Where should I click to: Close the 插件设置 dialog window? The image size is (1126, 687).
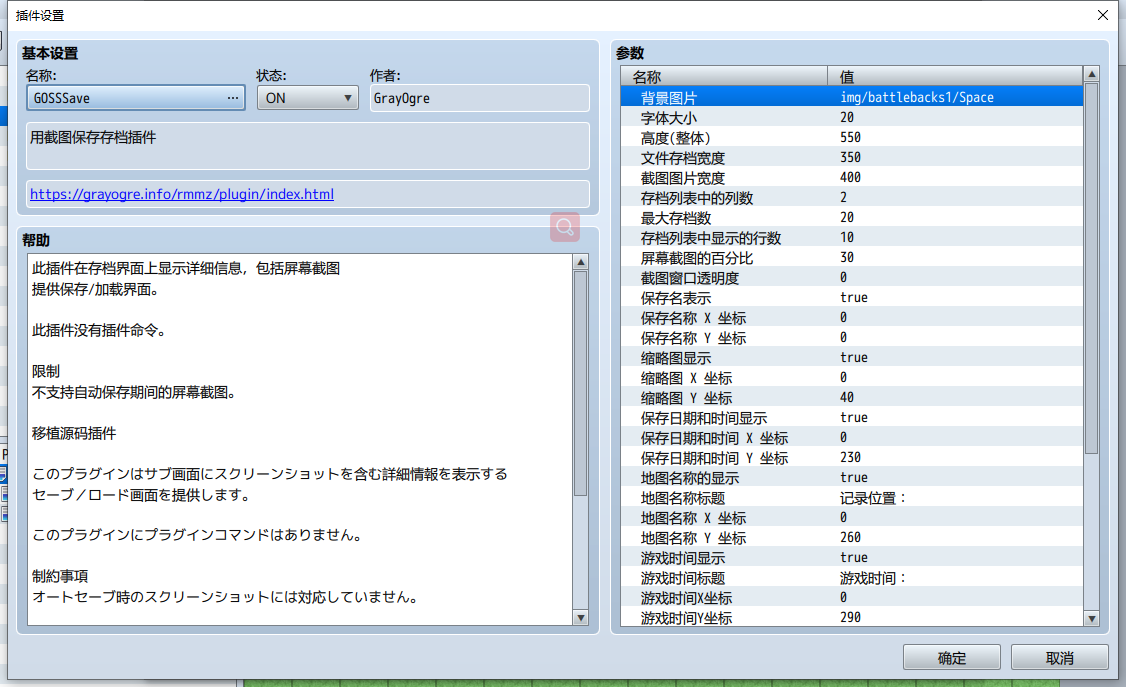pos(1103,15)
